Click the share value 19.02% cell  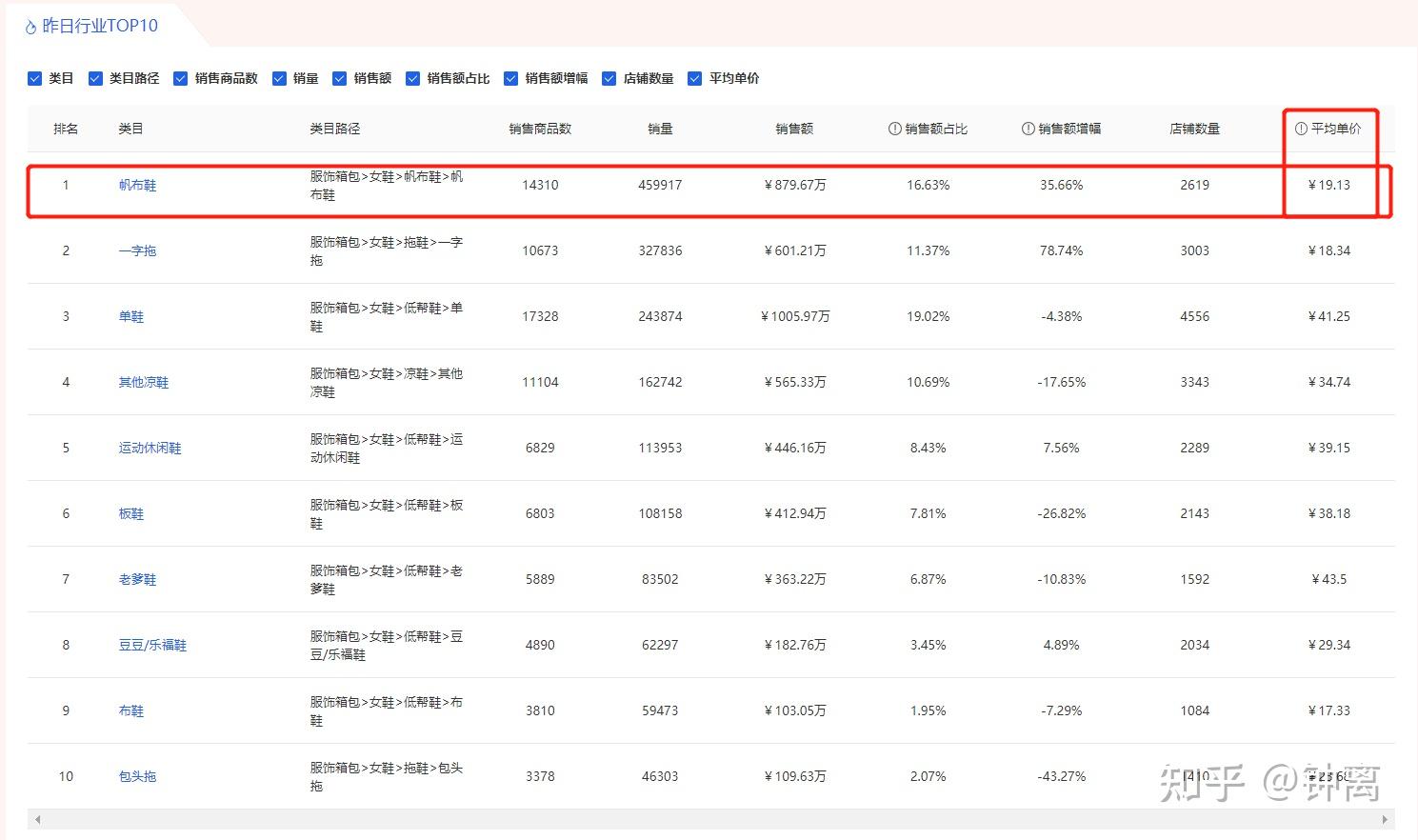929,316
